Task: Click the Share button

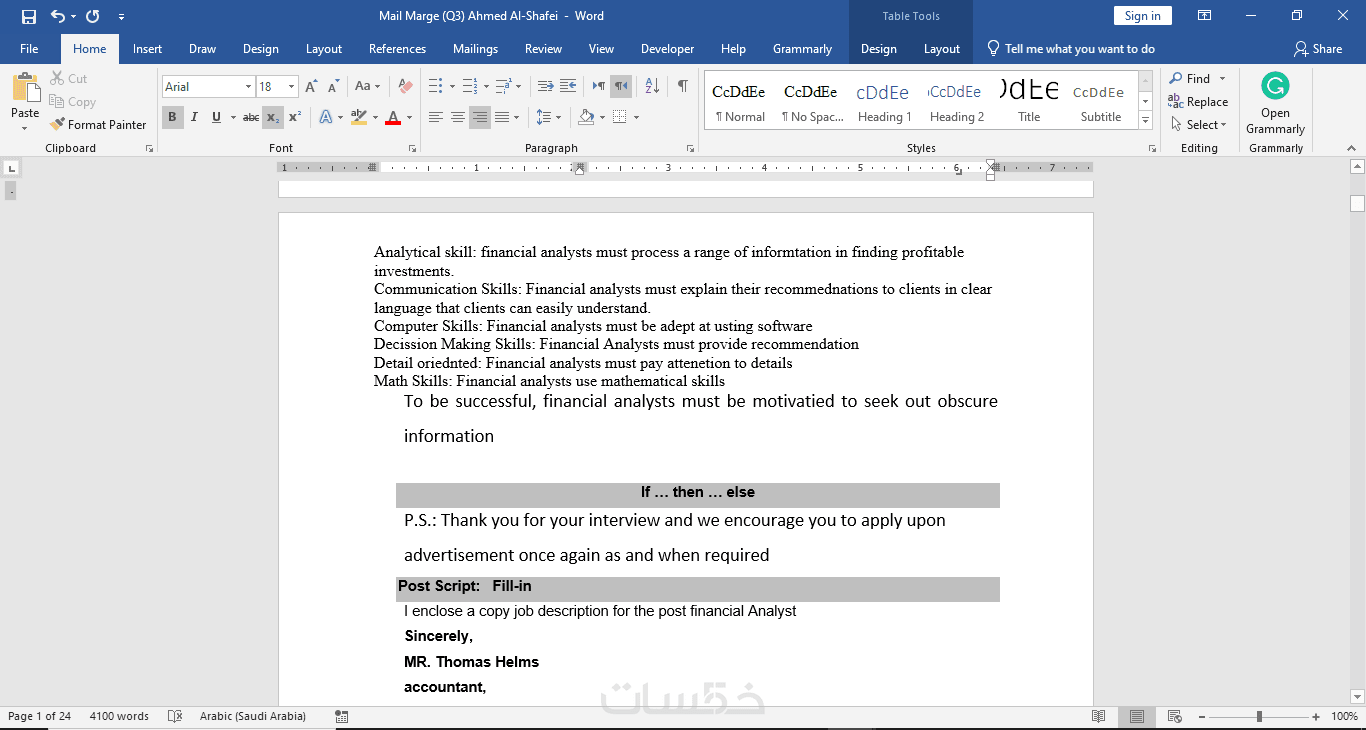Action: coord(1318,49)
